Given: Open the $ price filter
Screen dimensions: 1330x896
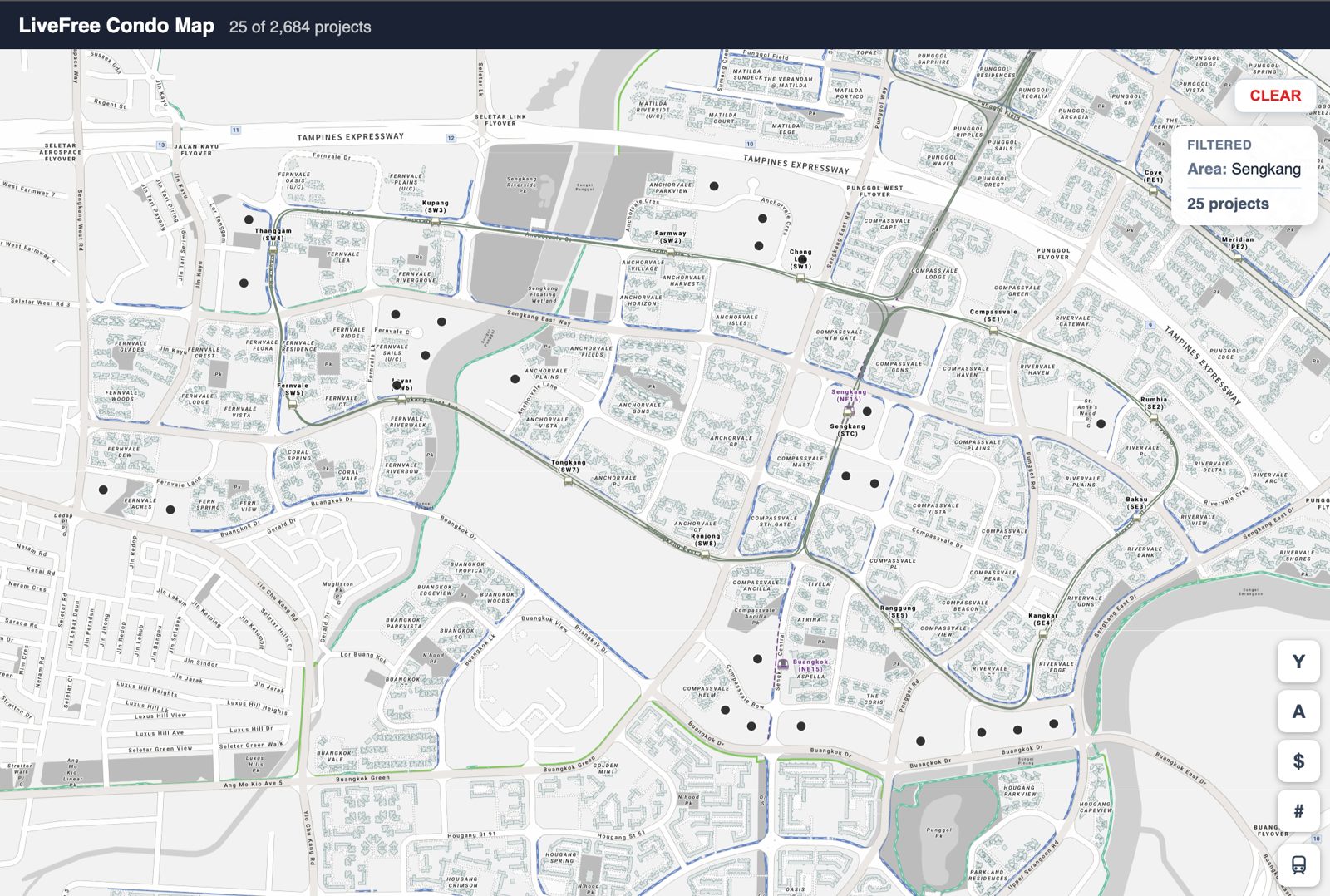Looking at the screenshot, I should pos(1298,761).
